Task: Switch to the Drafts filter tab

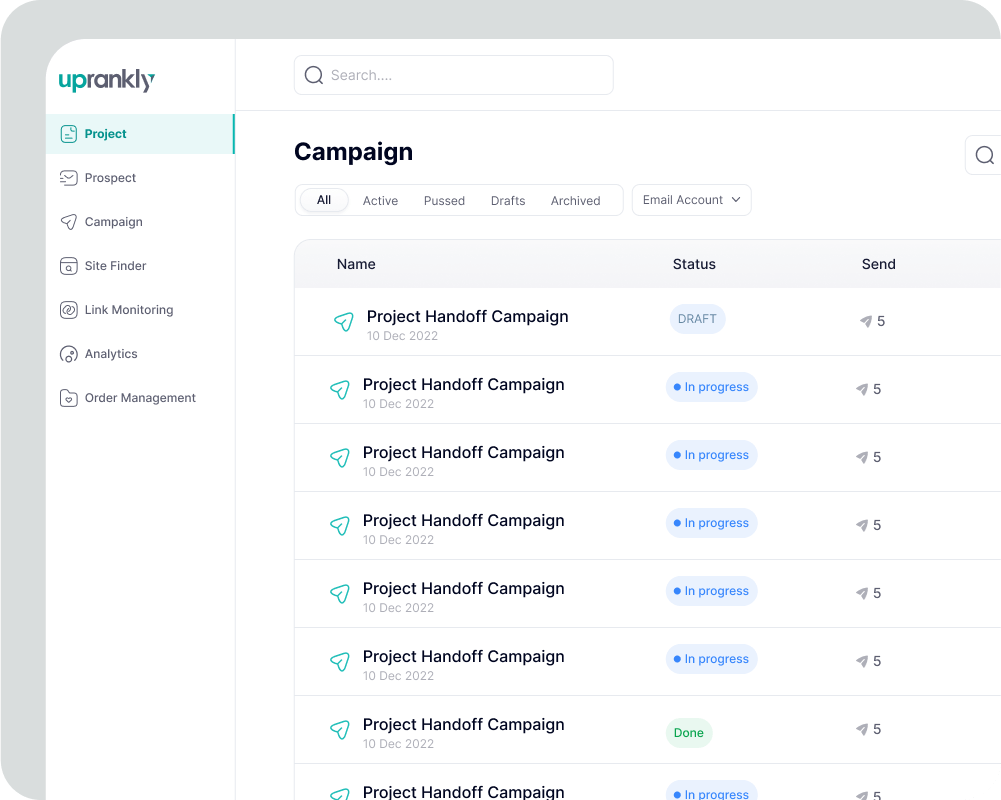Action: pos(508,201)
